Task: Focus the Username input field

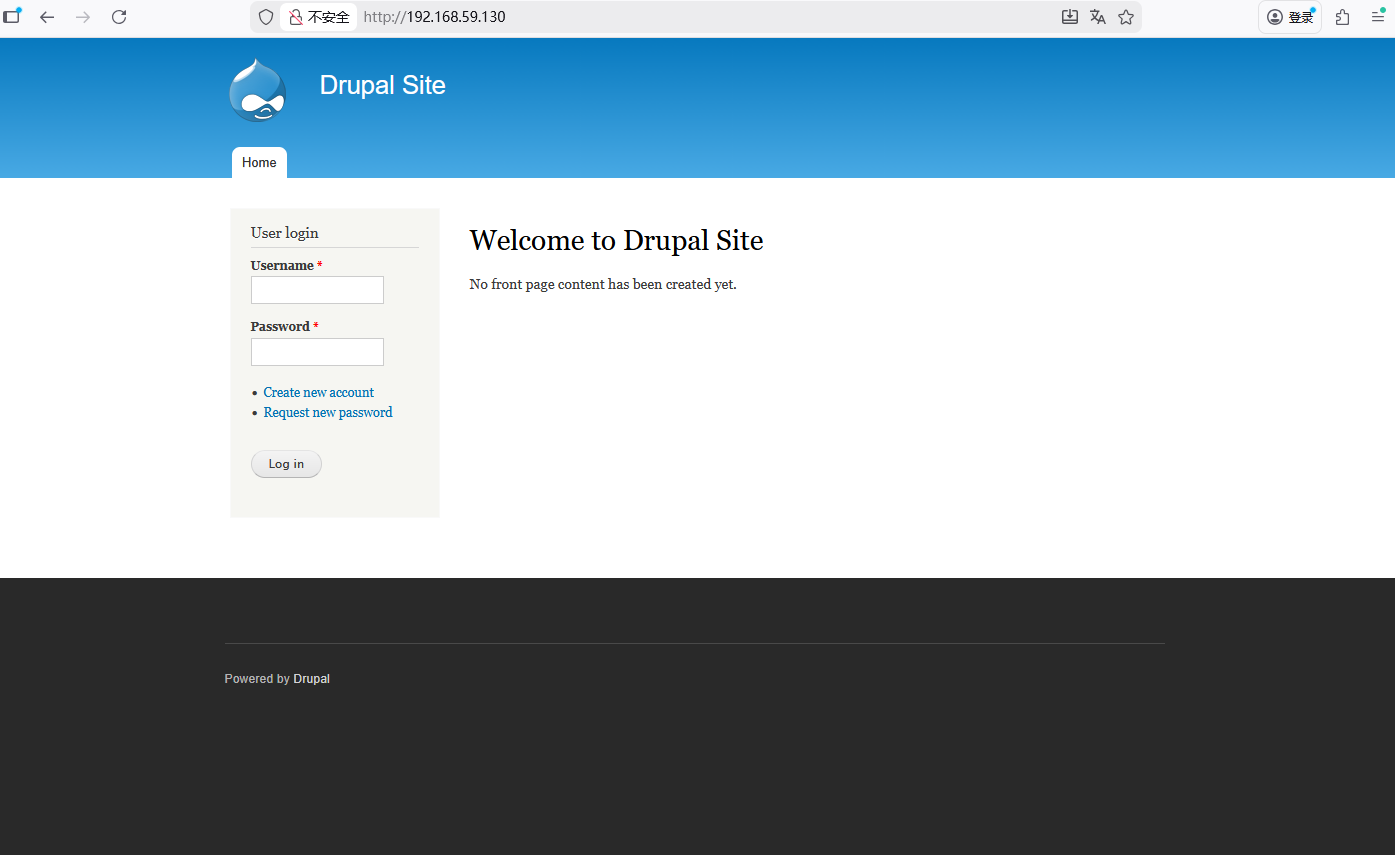Action: (317, 290)
